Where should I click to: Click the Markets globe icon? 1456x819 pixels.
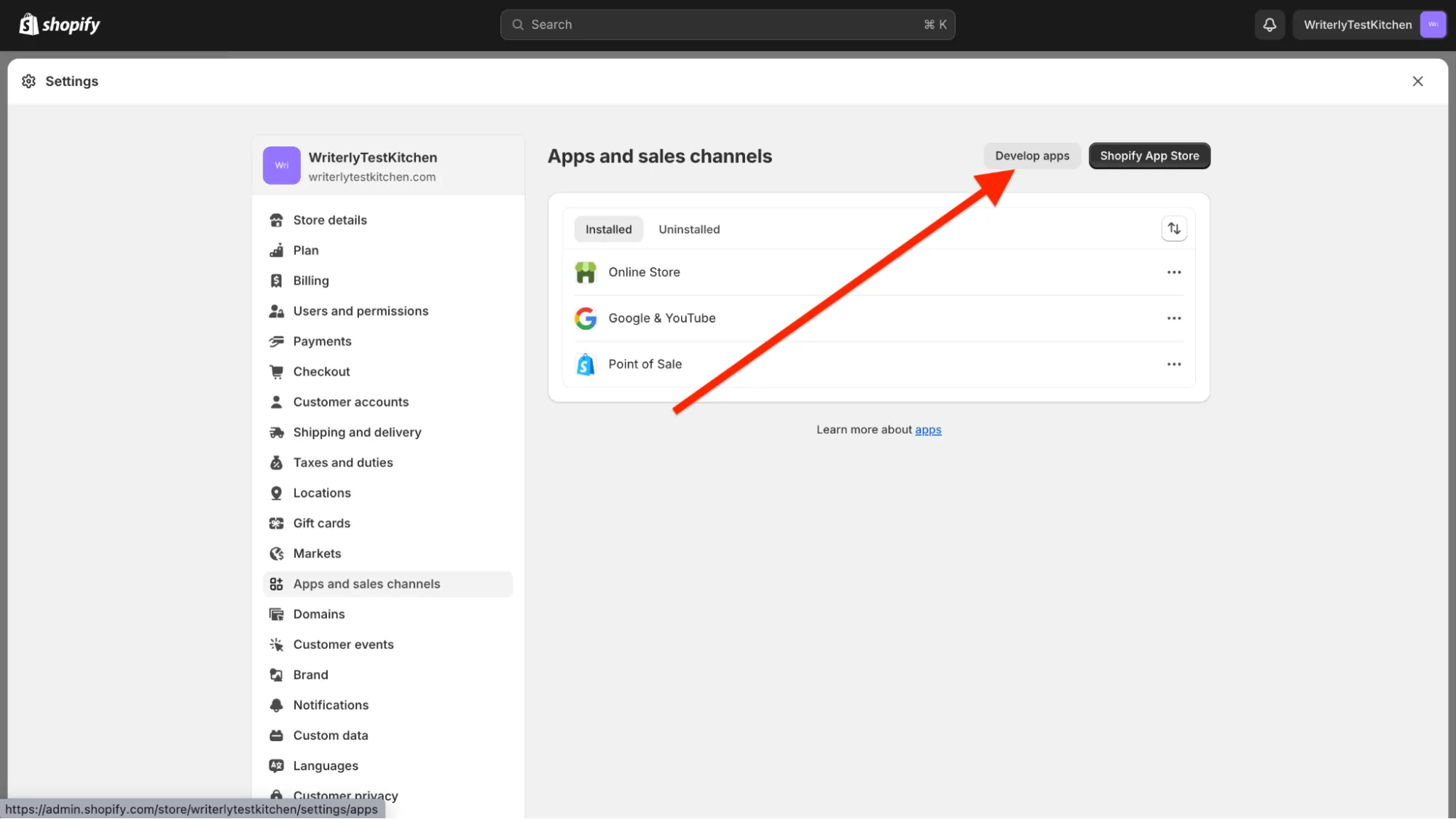[x=276, y=554]
